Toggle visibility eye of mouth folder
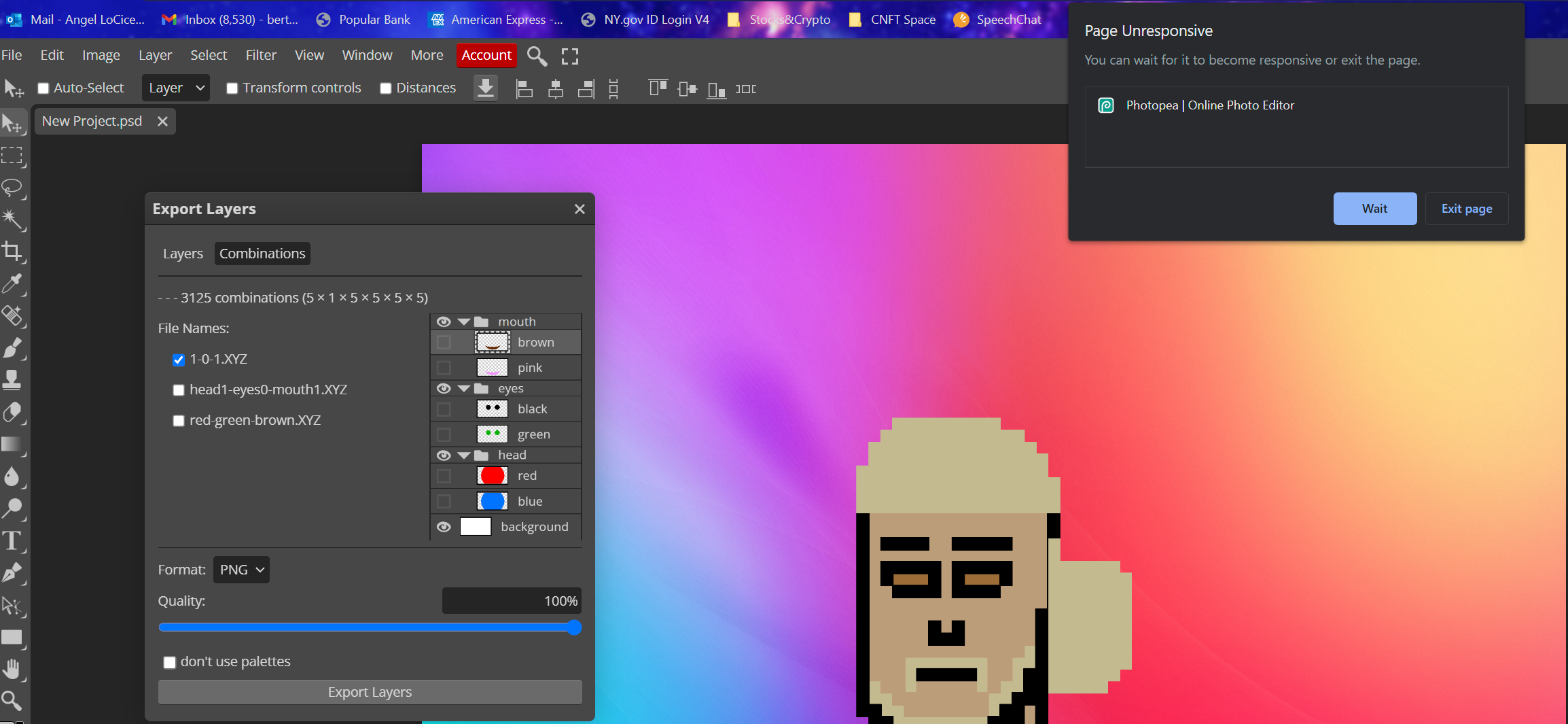Image resolution: width=1568 pixels, height=724 pixels. (444, 322)
